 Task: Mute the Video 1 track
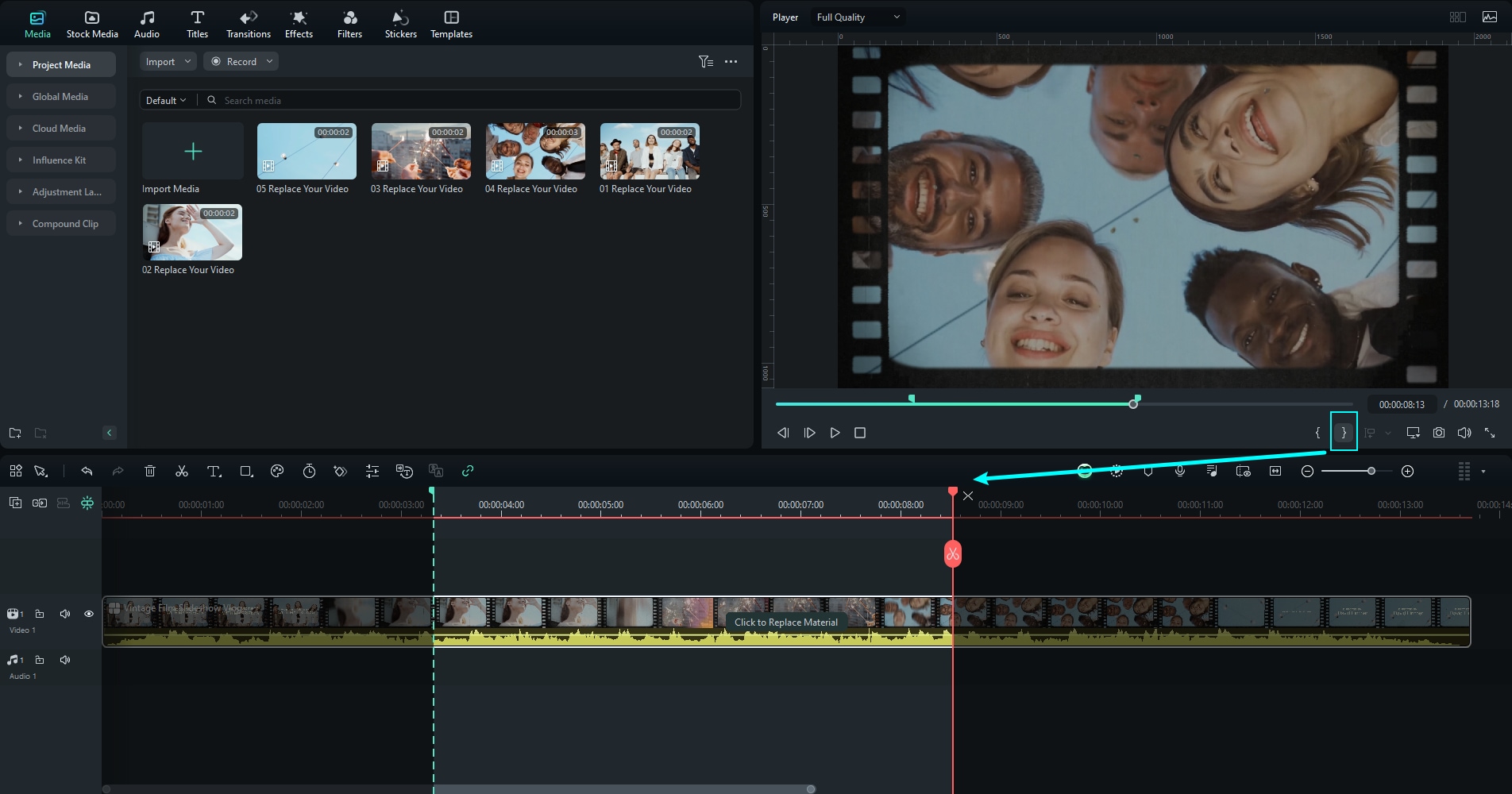click(x=65, y=614)
